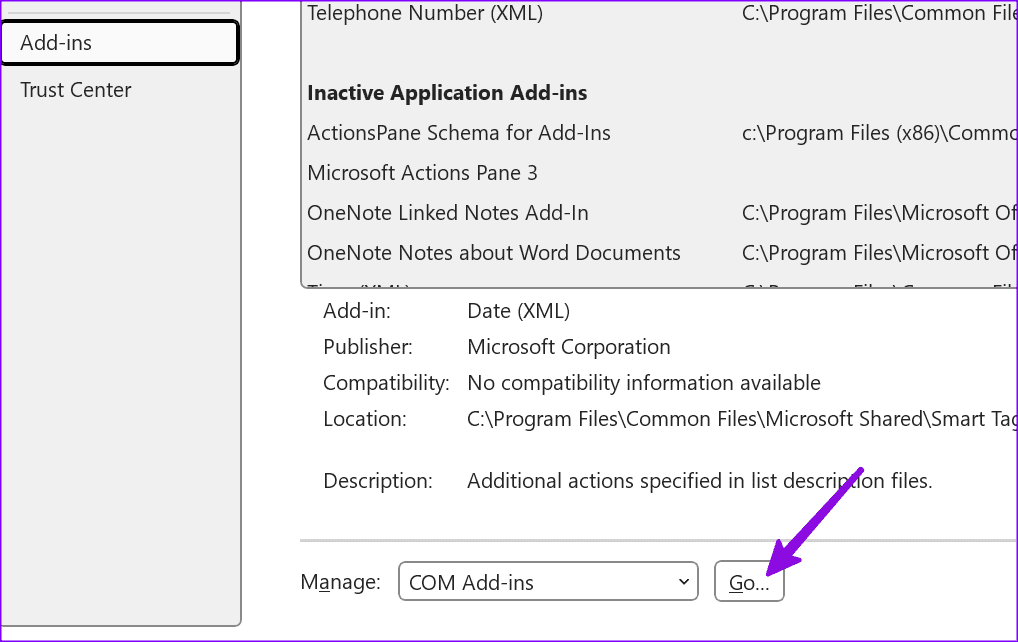Select Microsoft Actions Pane 3 entry
The width and height of the screenshot is (1018, 642).
tap(422, 173)
